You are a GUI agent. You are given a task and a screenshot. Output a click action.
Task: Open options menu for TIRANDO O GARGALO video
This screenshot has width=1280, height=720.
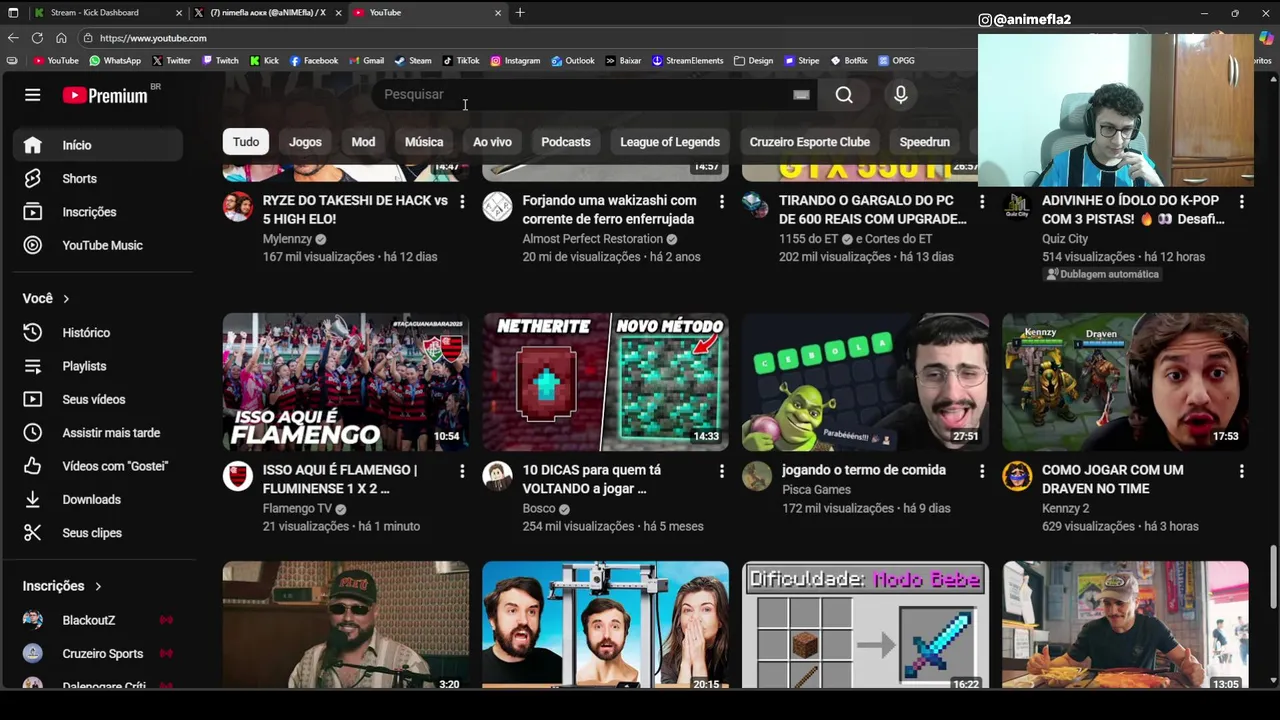click(982, 201)
